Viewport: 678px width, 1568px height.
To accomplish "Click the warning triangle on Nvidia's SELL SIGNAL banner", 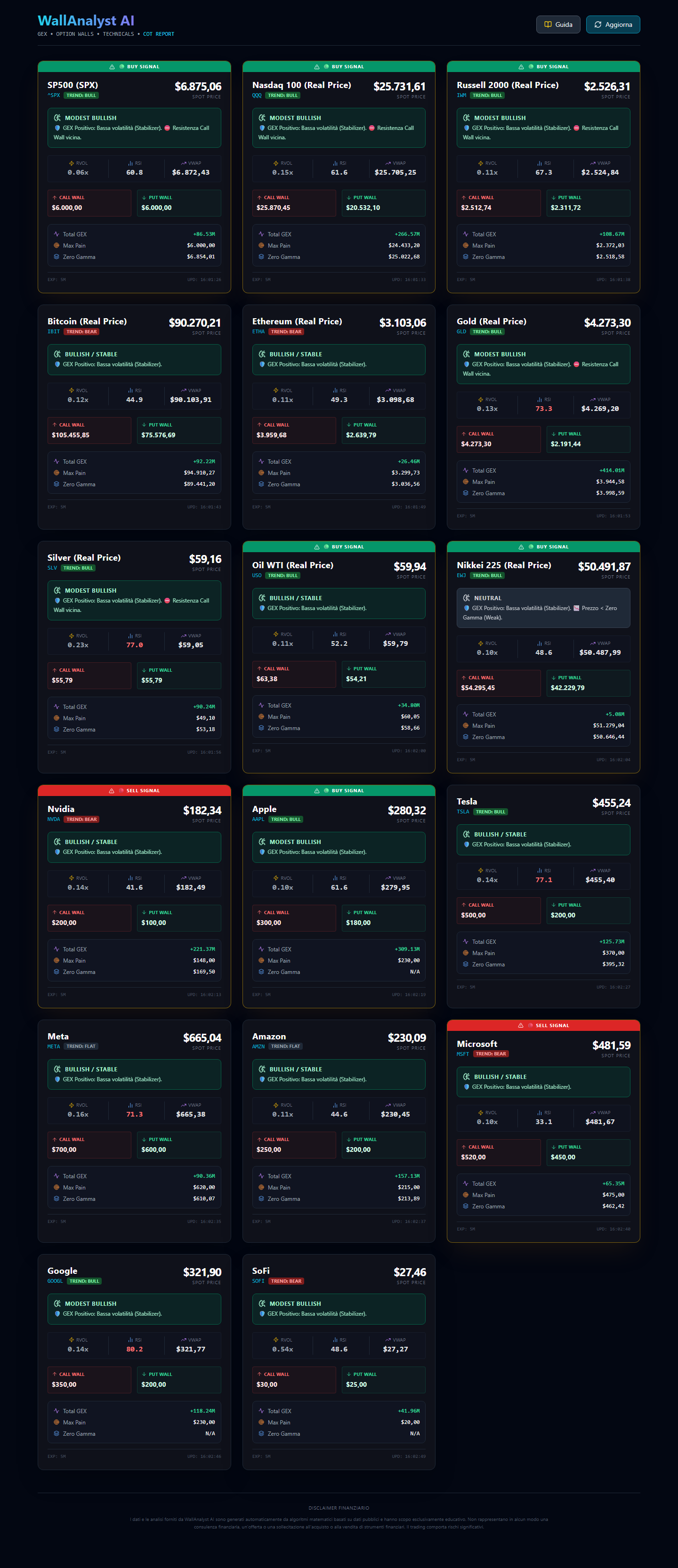I will coord(112,791).
